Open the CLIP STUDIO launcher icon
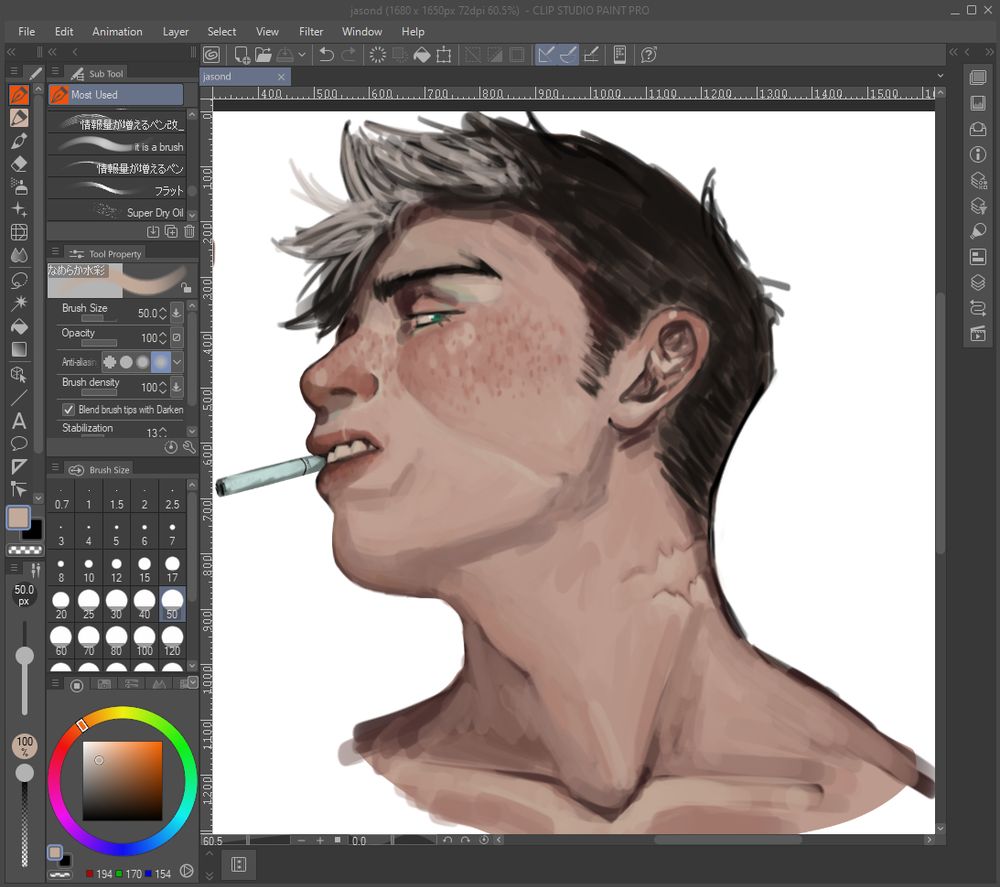This screenshot has height=887, width=1000. click(x=212, y=55)
